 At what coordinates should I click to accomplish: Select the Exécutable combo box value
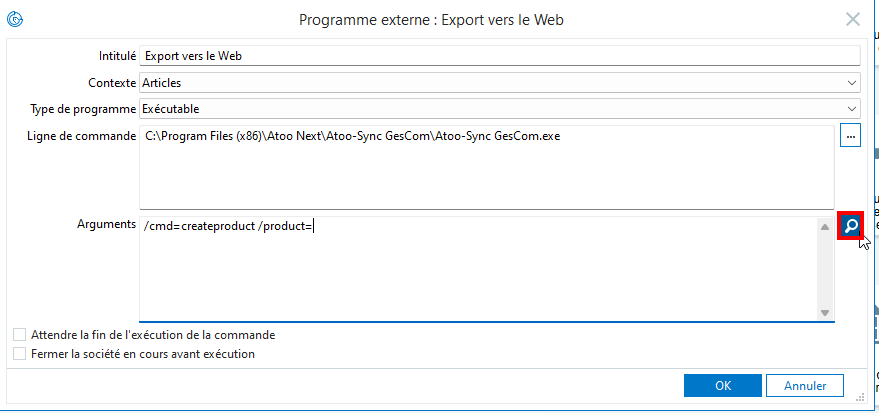click(x=499, y=109)
